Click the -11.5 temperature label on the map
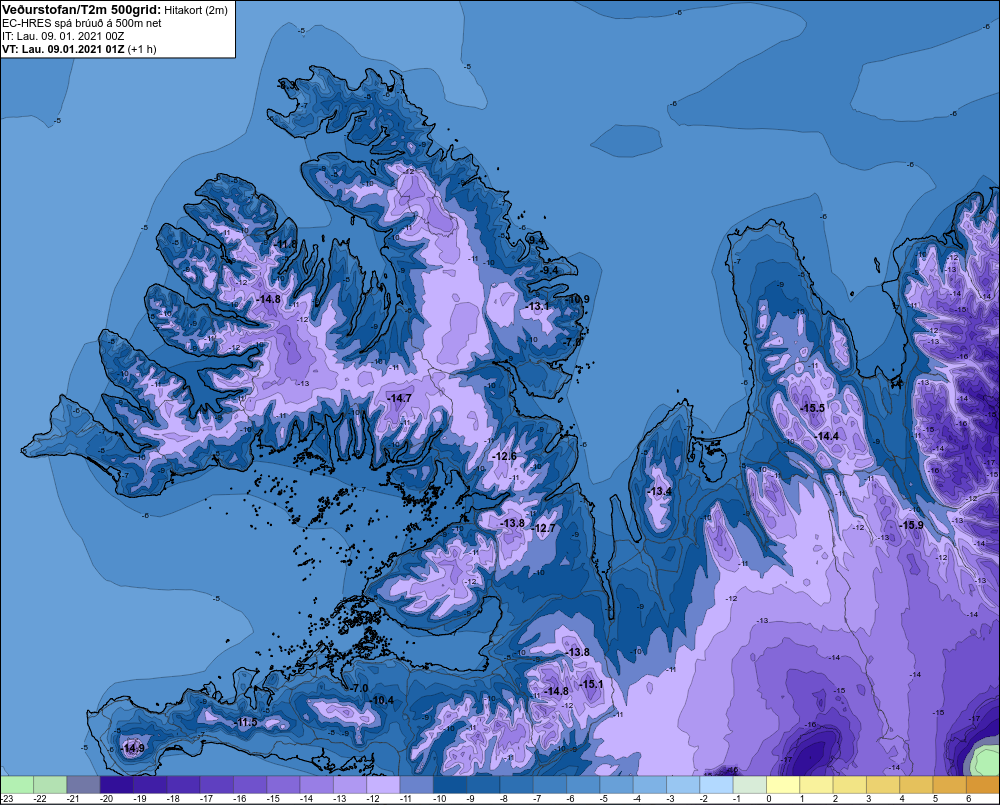 (246, 722)
